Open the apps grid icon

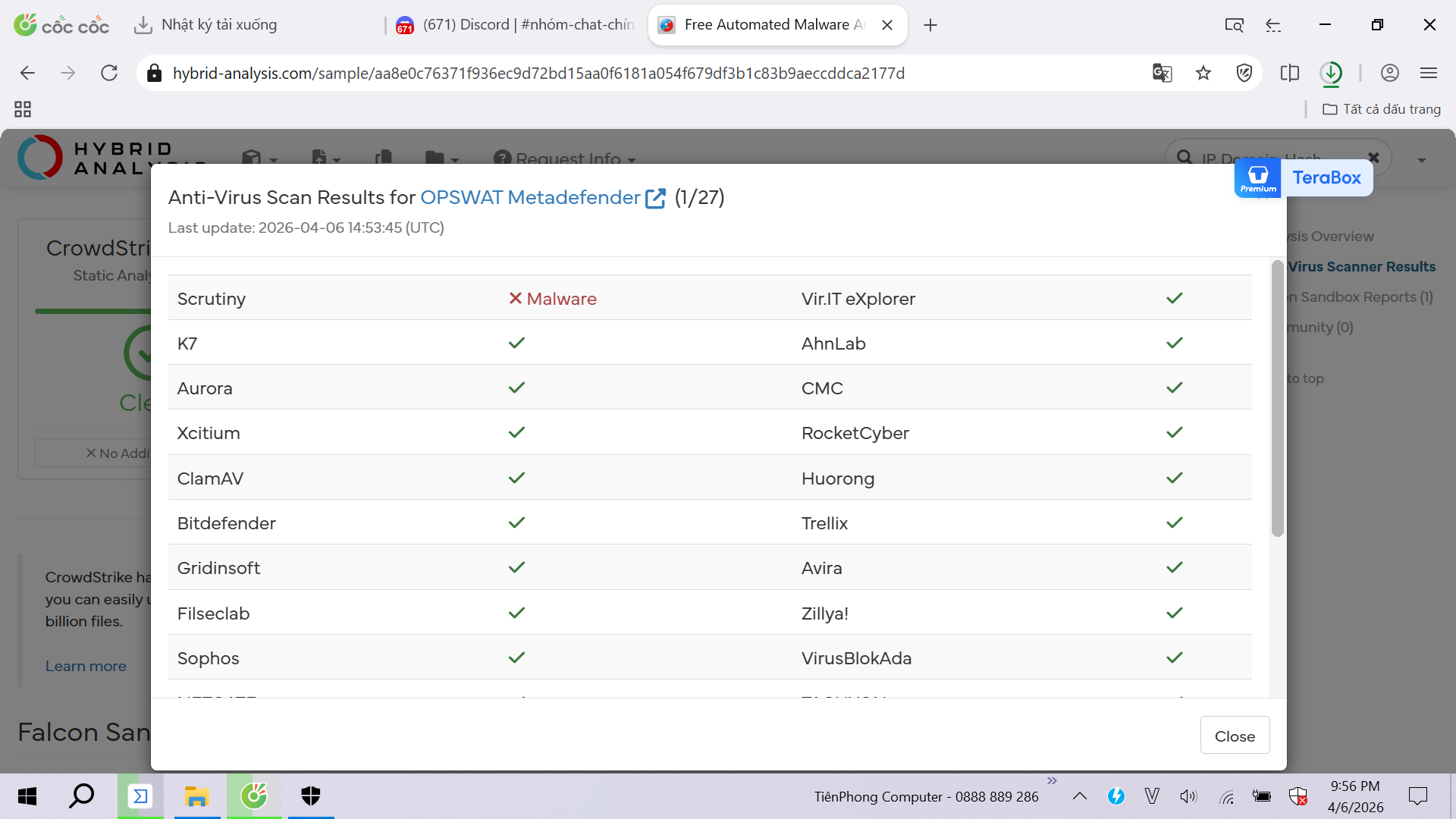click(23, 109)
